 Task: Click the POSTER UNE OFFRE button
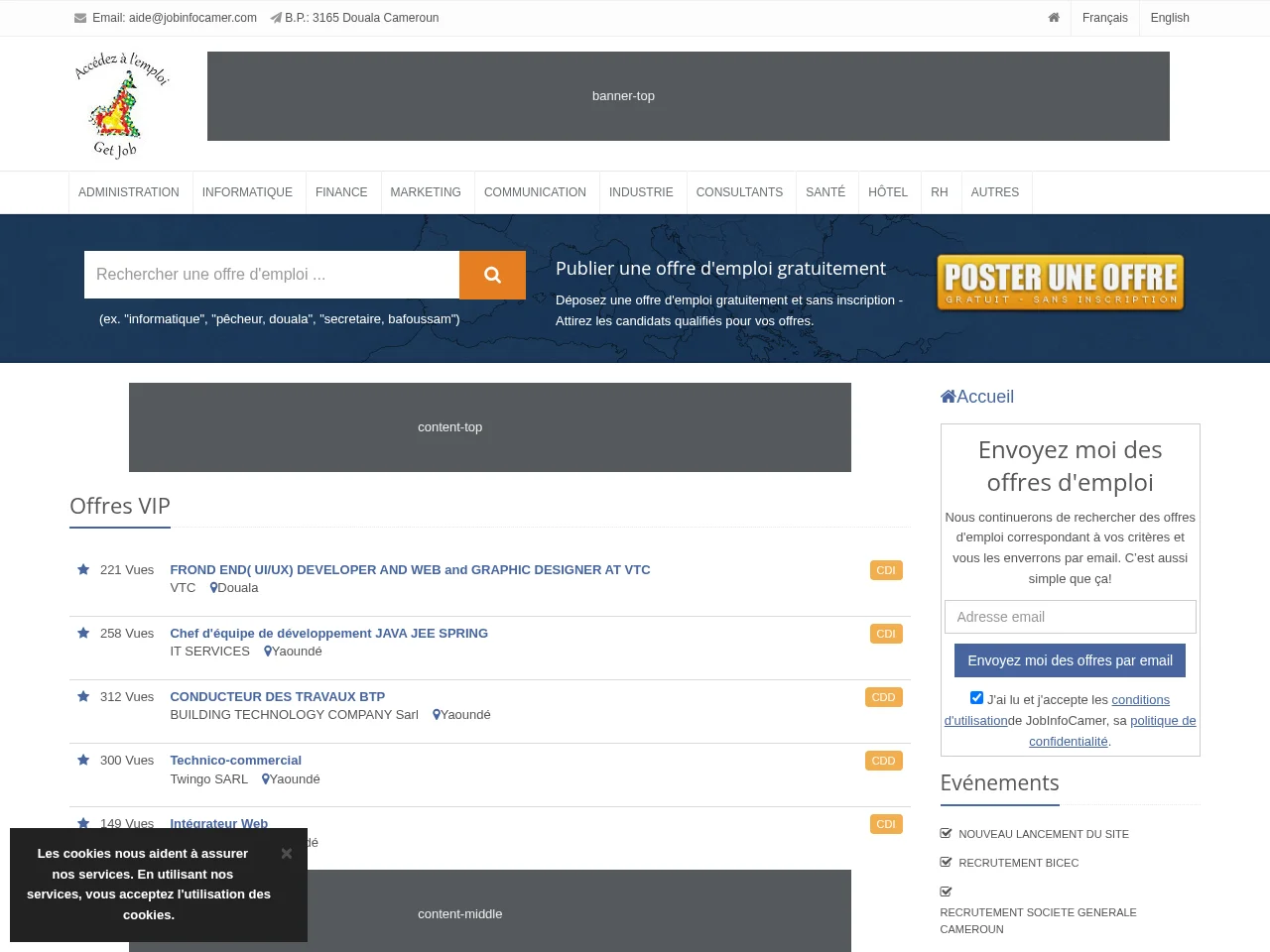click(x=1061, y=283)
